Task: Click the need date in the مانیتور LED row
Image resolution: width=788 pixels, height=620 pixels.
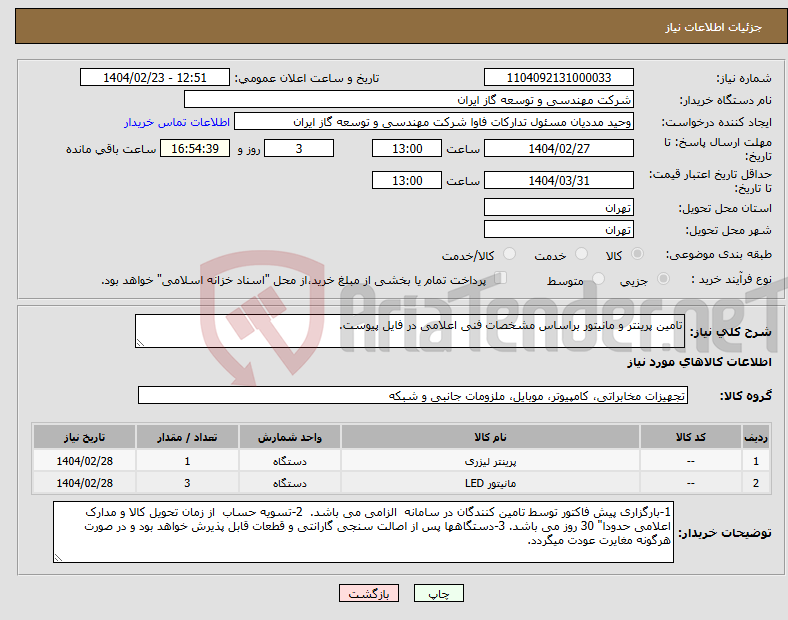Action: 84,483
